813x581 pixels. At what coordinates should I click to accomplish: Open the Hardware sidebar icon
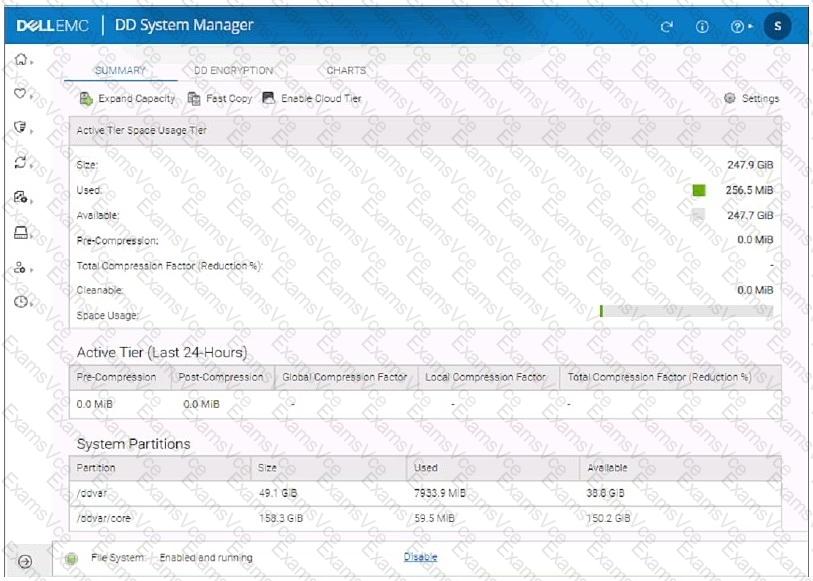21,232
